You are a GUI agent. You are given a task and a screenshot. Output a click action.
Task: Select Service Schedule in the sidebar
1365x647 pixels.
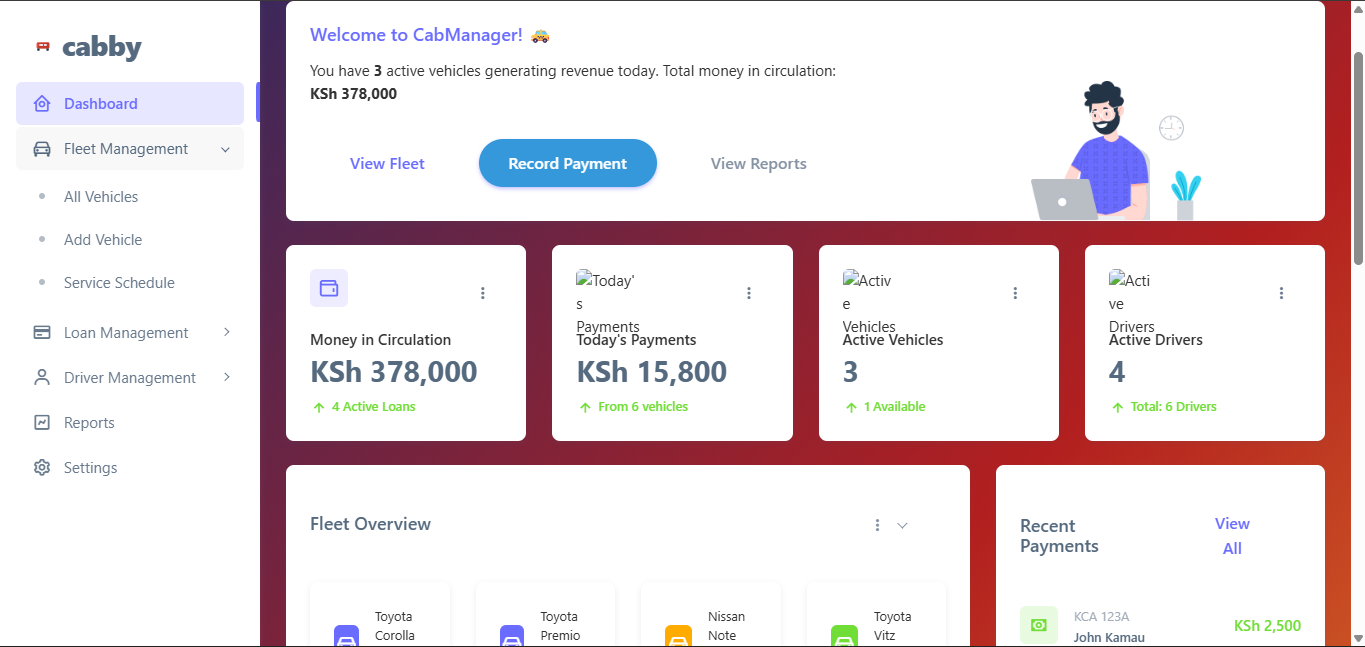(119, 282)
